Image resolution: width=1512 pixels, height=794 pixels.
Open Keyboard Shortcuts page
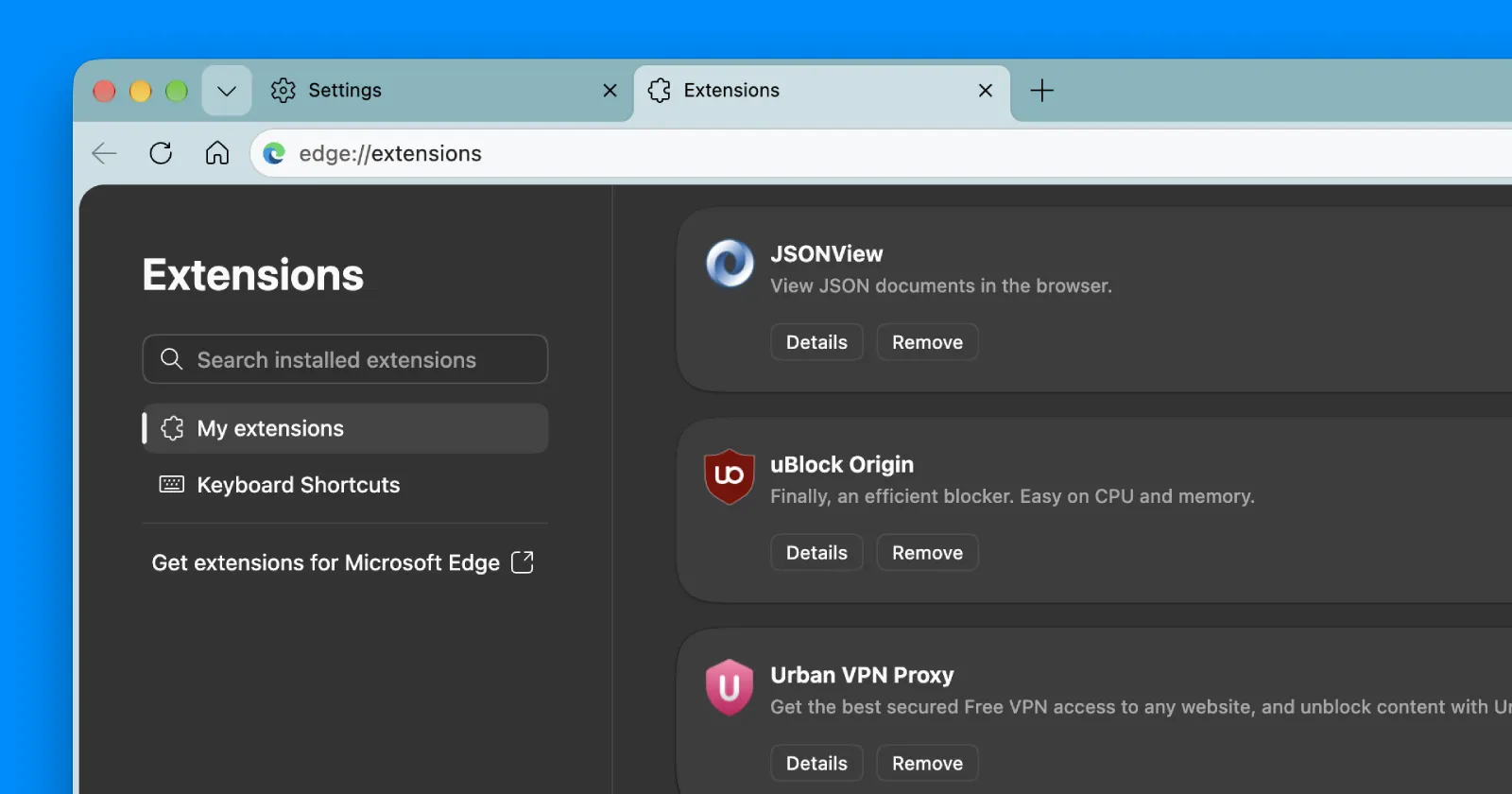[345, 485]
